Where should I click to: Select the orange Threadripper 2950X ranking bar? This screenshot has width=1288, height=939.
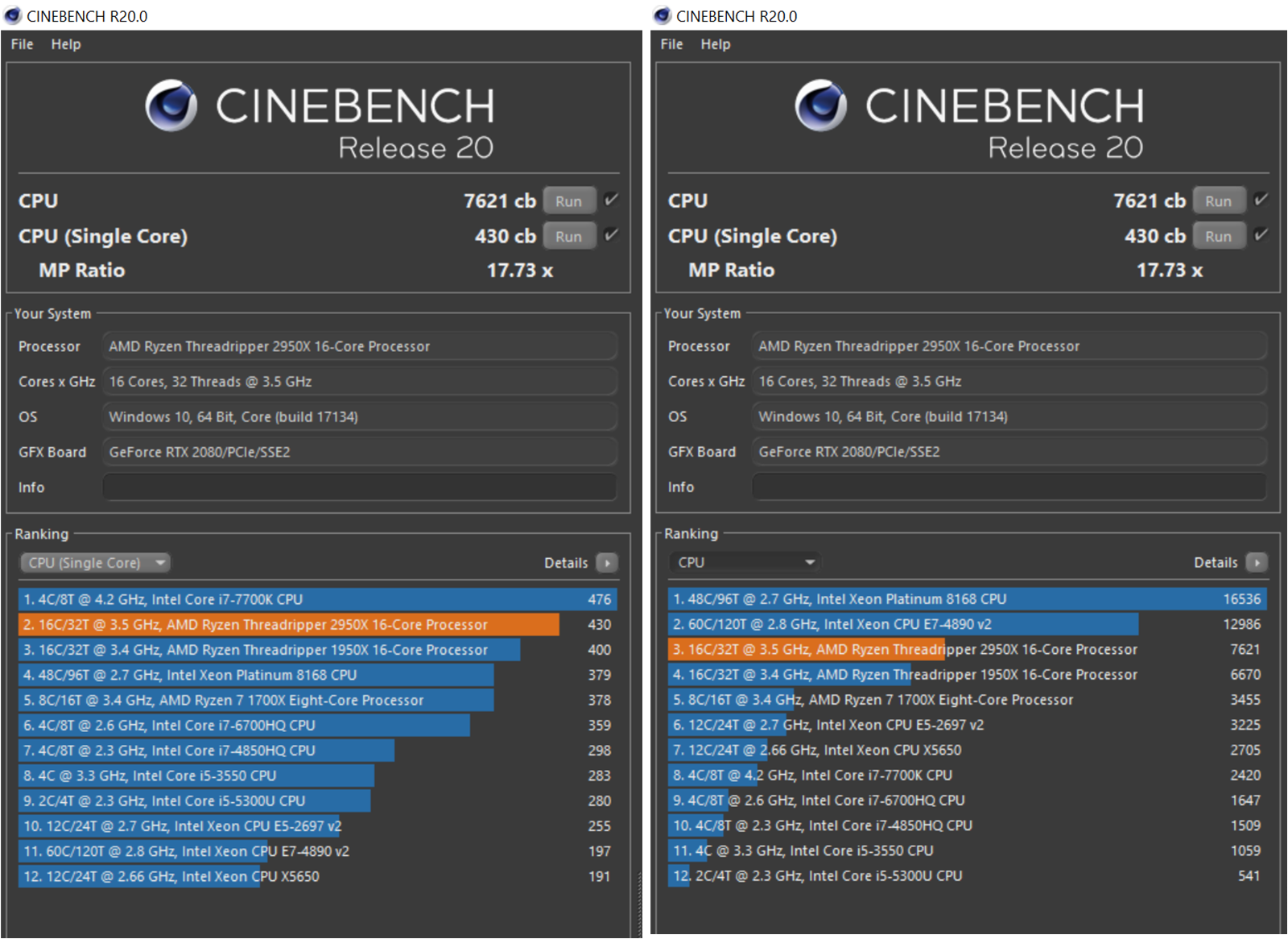click(282, 624)
